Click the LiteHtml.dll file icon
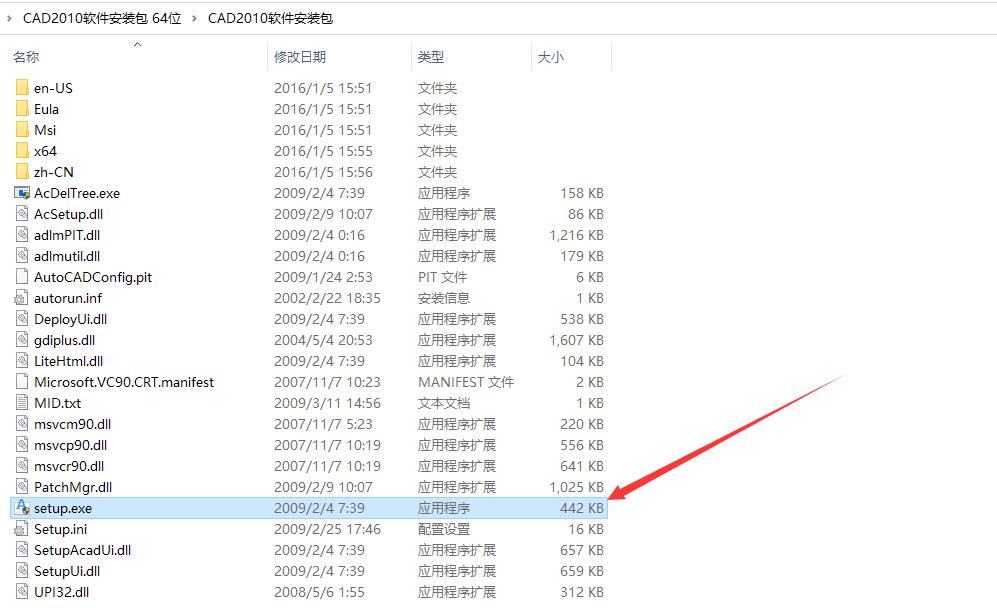This screenshot has height=608, width=997. tap(22, 361)
